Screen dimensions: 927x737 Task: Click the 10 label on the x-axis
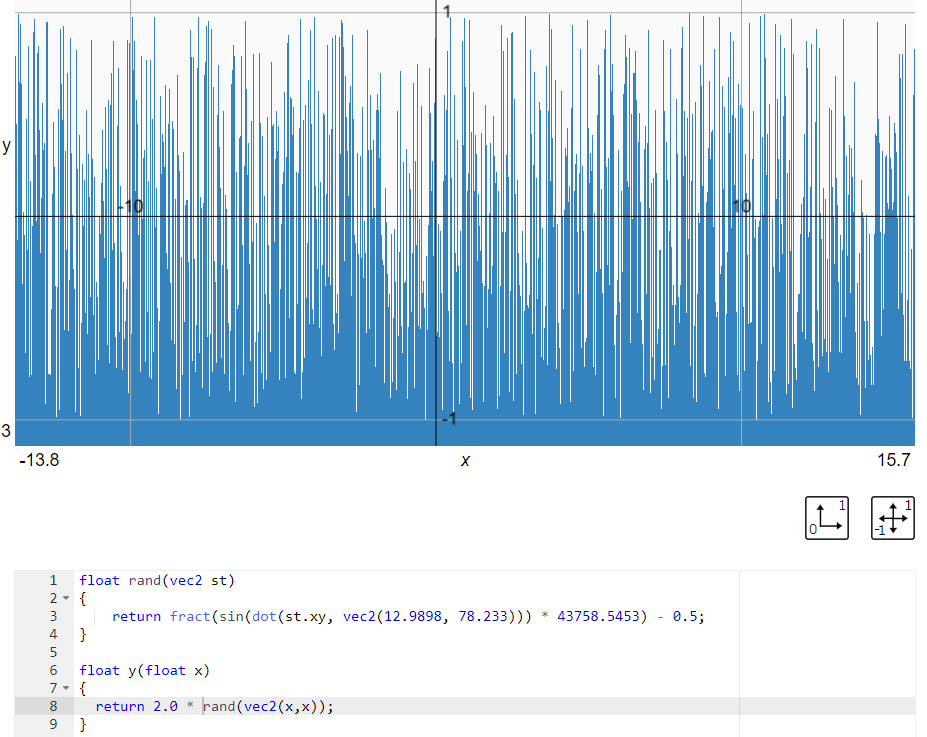741,206
